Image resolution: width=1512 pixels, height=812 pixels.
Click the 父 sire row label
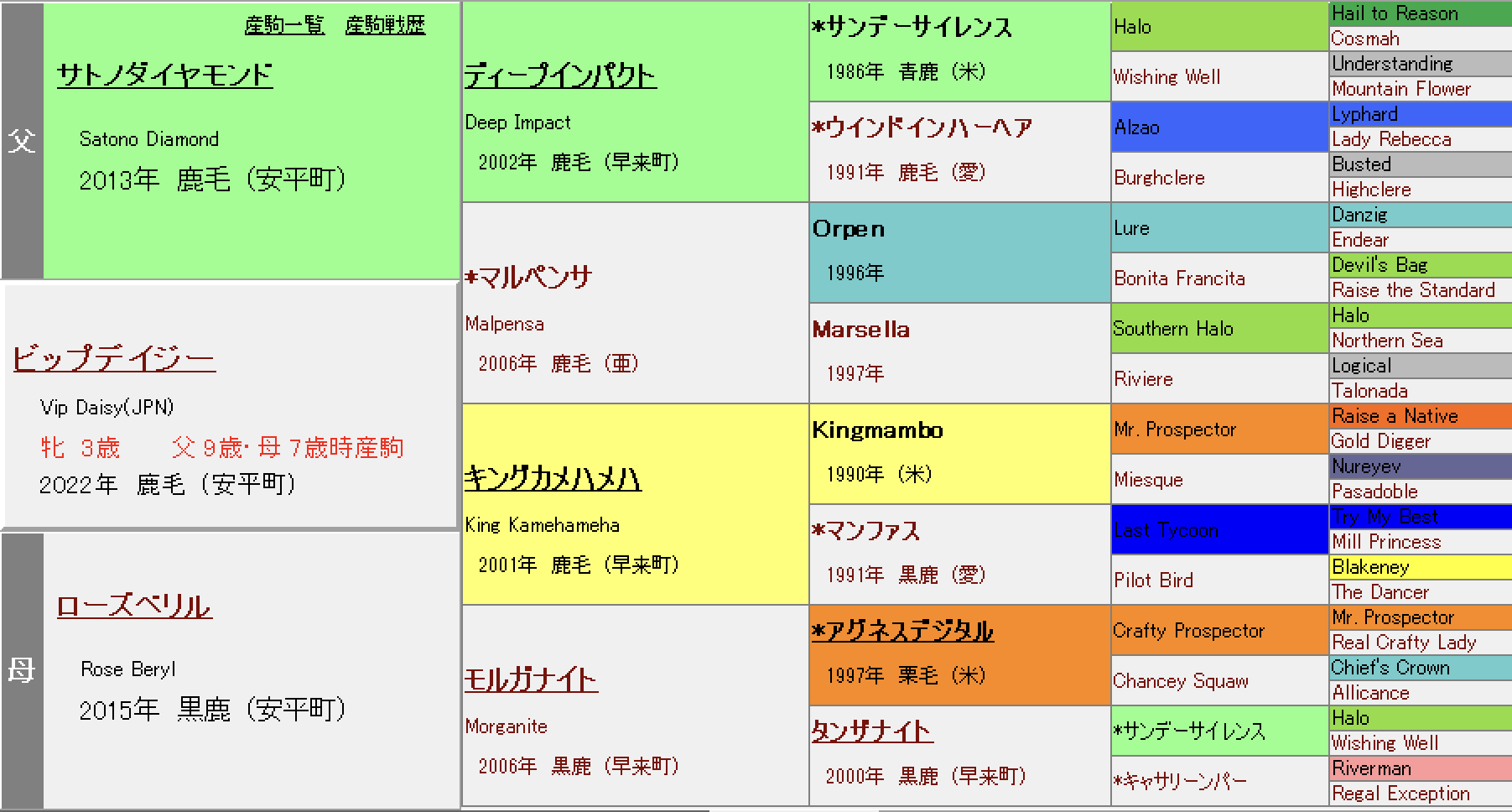[22, 141]
